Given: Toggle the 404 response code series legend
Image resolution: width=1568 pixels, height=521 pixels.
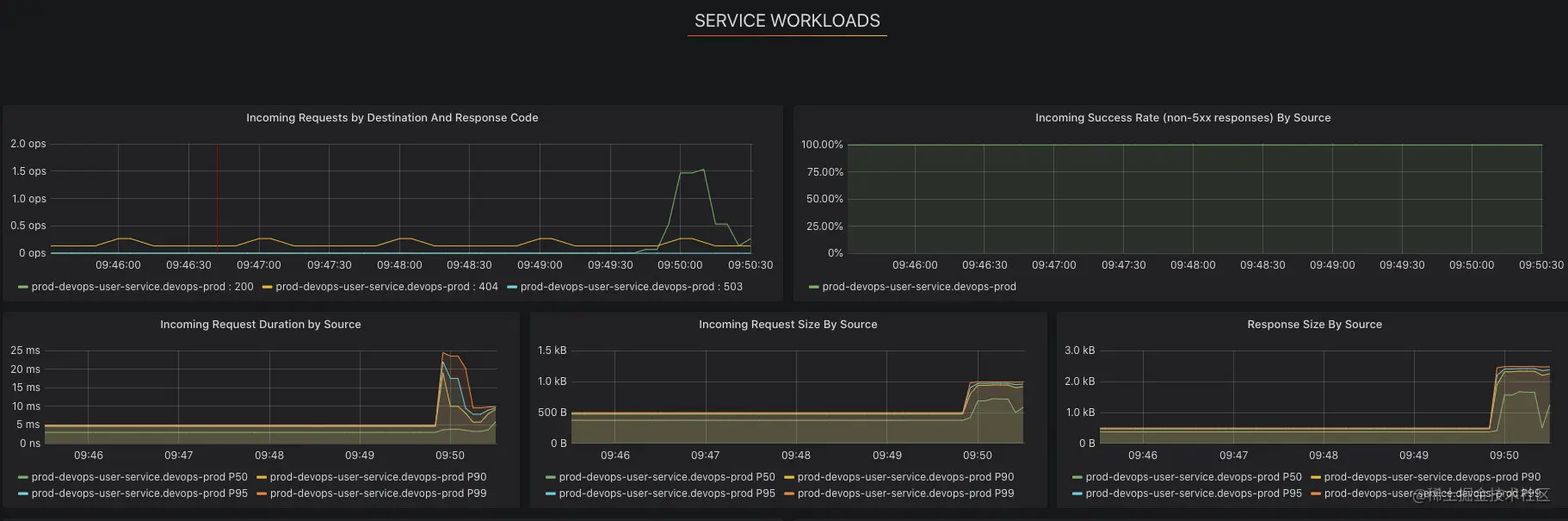Looking at the screenshot, I should (386, 287).
